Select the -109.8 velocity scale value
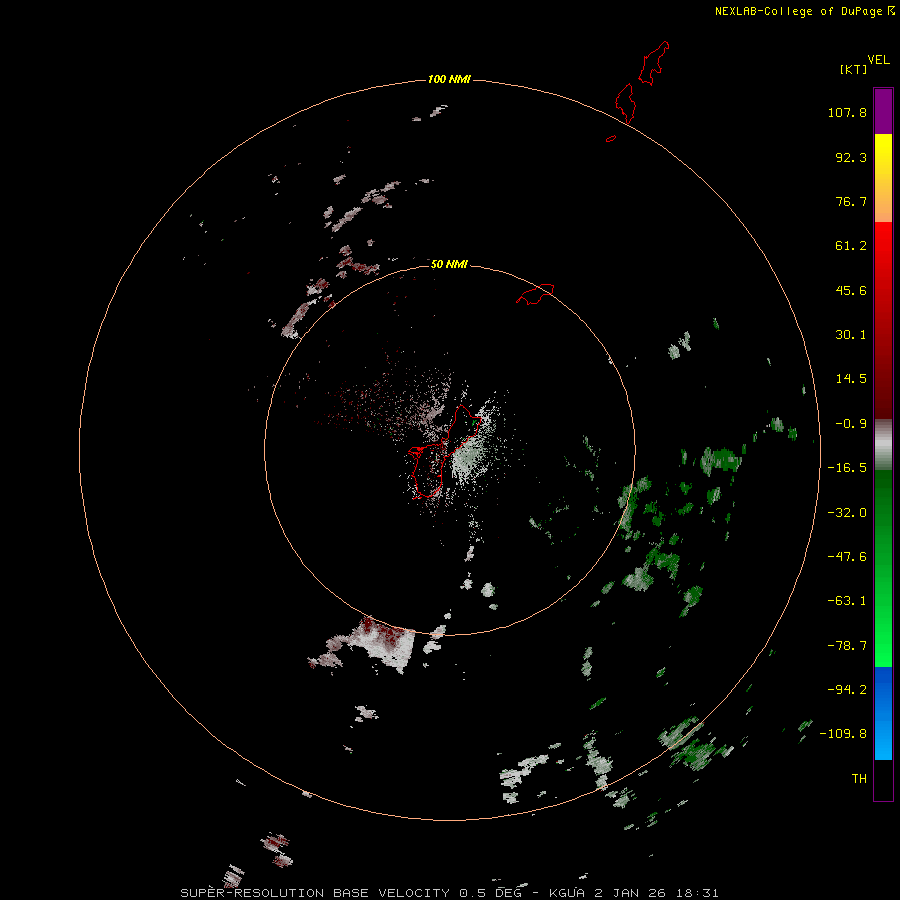The height and width of the screenshot is (900, 900). click(843, 734)
